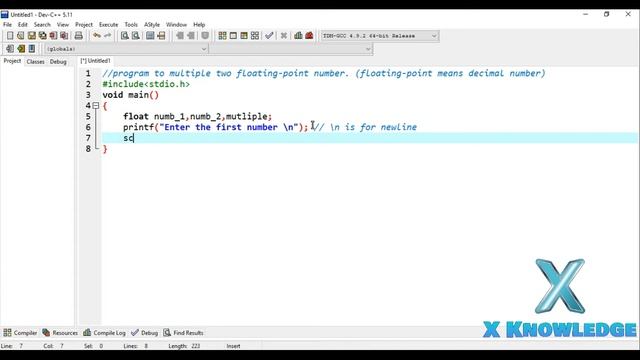Open the Help menu
640x360 pixels.
coord(199,25)
